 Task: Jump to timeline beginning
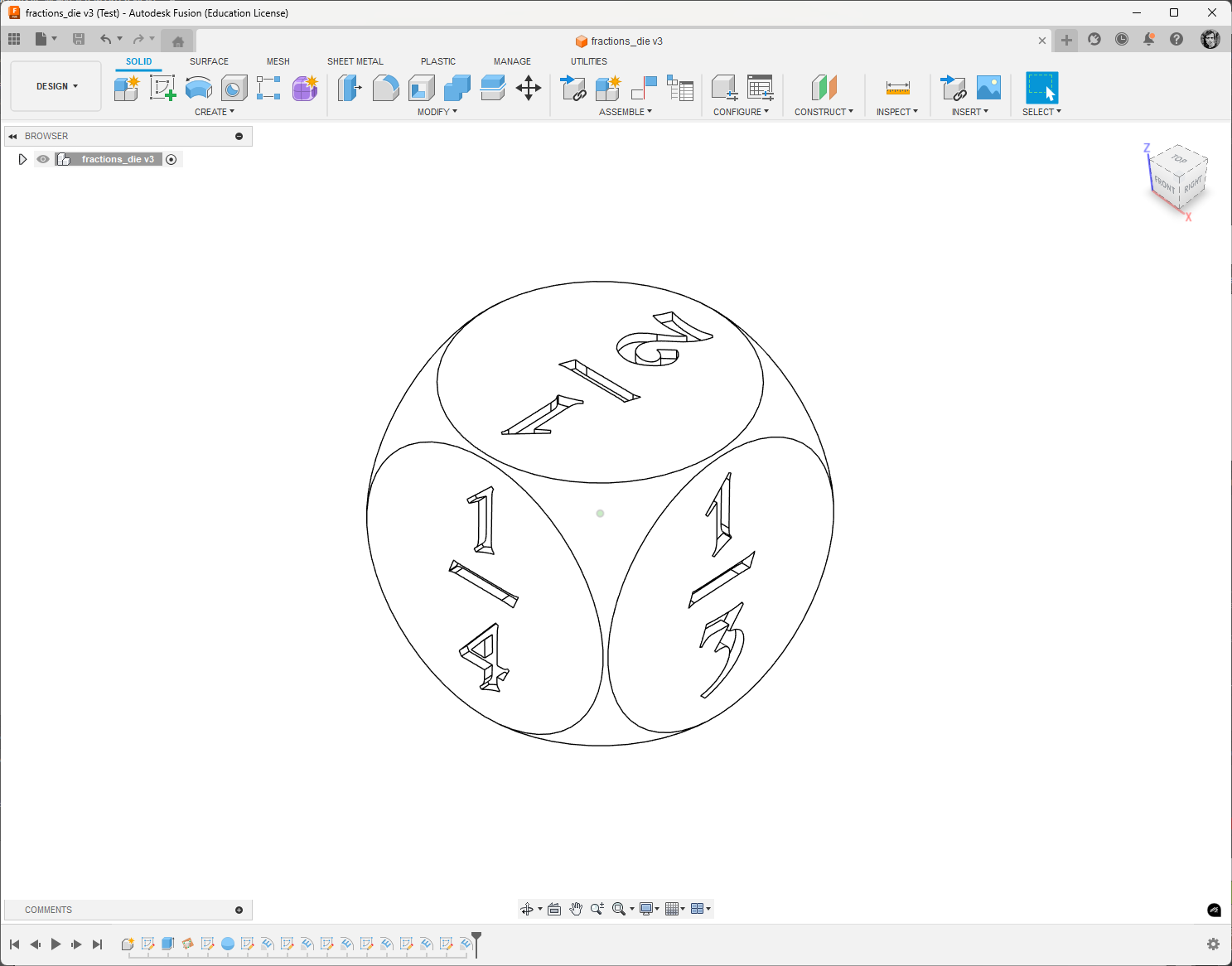(14, 944)
